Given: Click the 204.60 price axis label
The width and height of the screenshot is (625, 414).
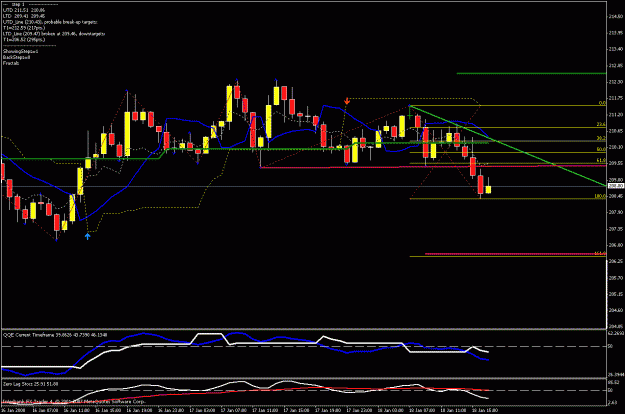Looking at the screenshot, I should point(616,310).
